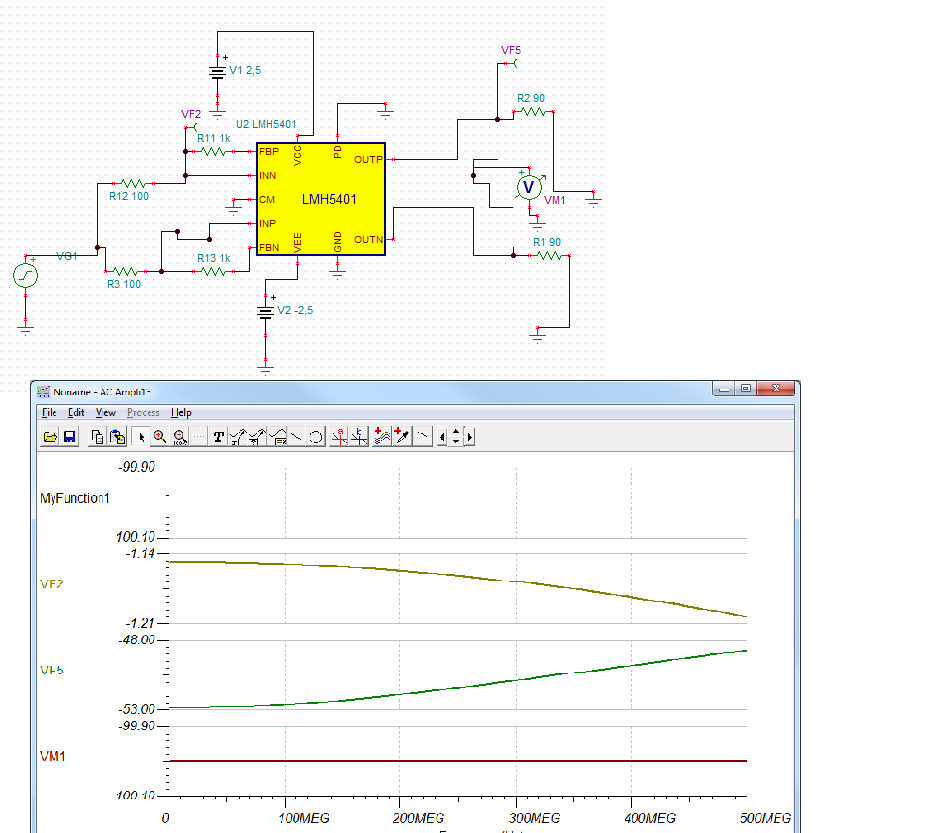Select resistor R12 100
This screenshot has height=833, width=951.
pos(133,183)
